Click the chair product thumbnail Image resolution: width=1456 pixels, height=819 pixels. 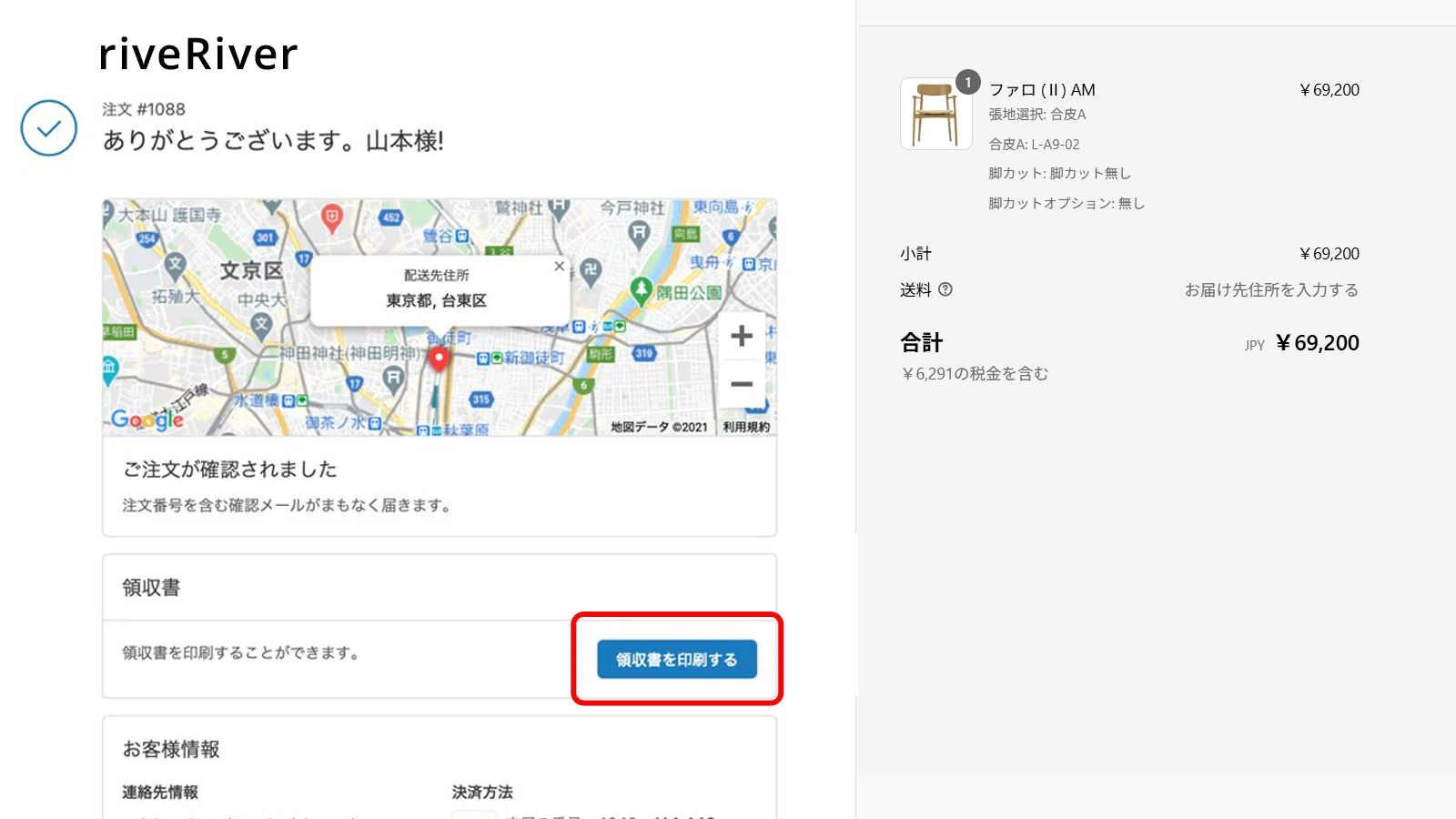pyautogui.click(x=935, y=115)
